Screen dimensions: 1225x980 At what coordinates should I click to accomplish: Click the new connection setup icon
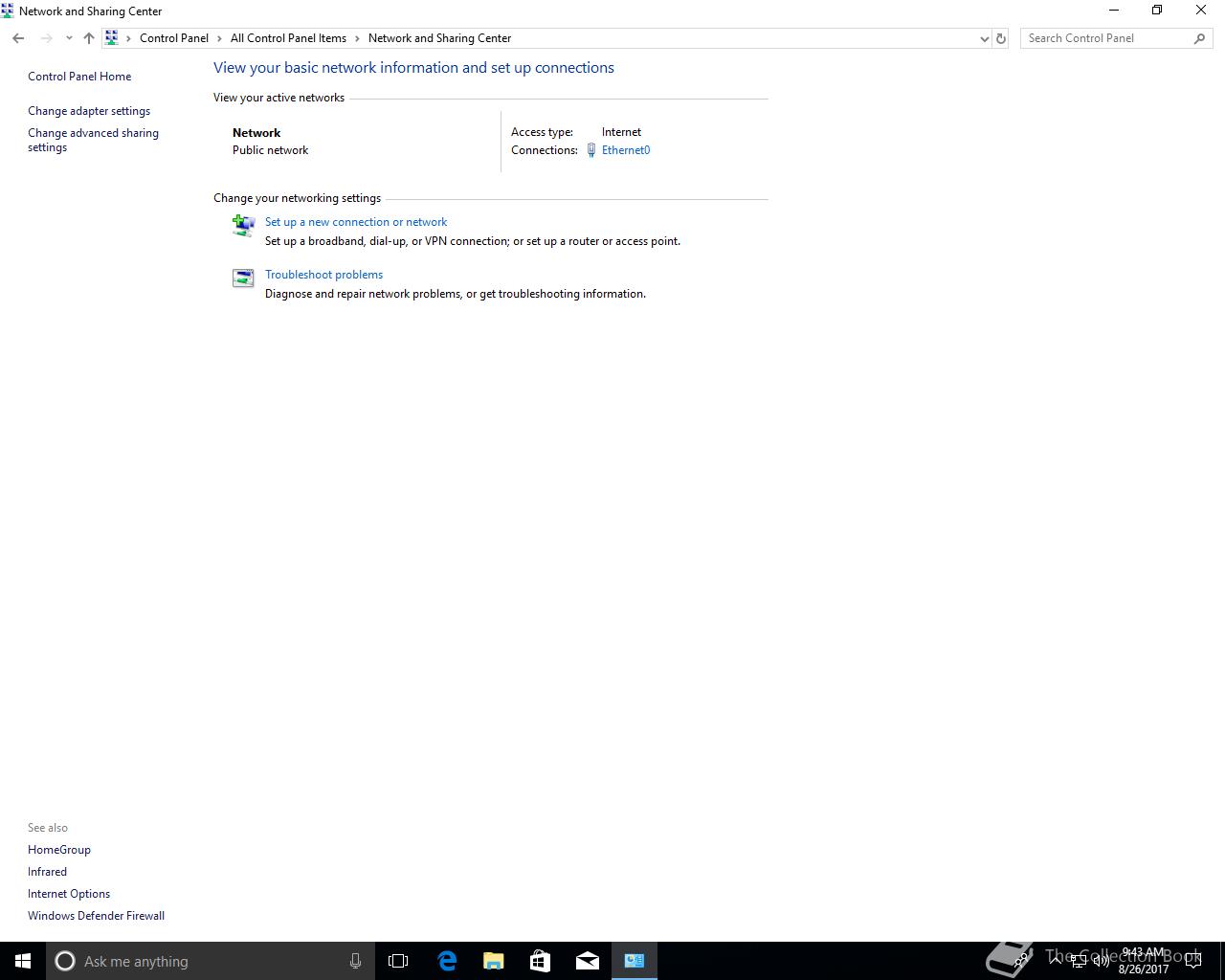click(243, 225)
